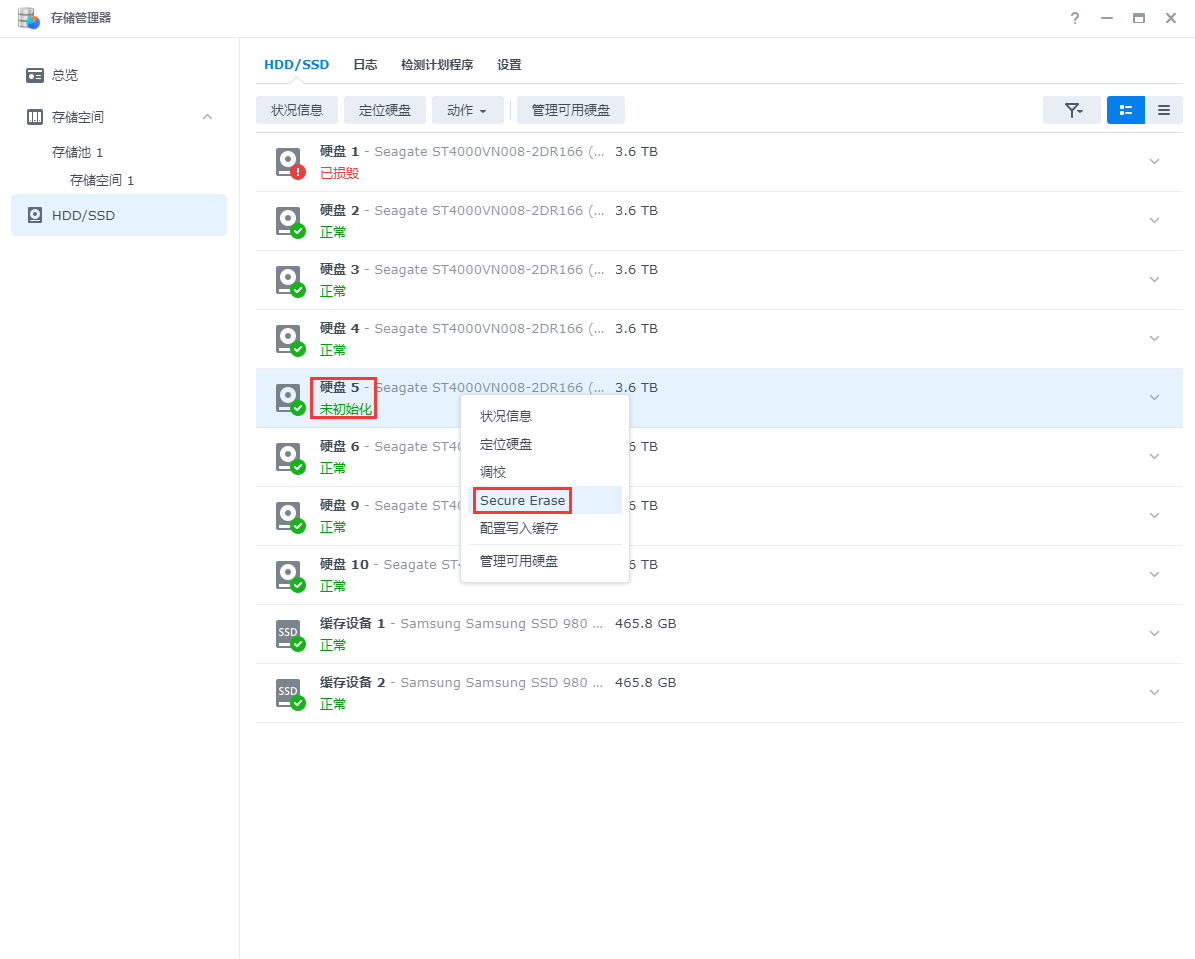Screen dimensions: 1195x959
Task: Switch to detailed list view icon
Action: (1126, 110)
